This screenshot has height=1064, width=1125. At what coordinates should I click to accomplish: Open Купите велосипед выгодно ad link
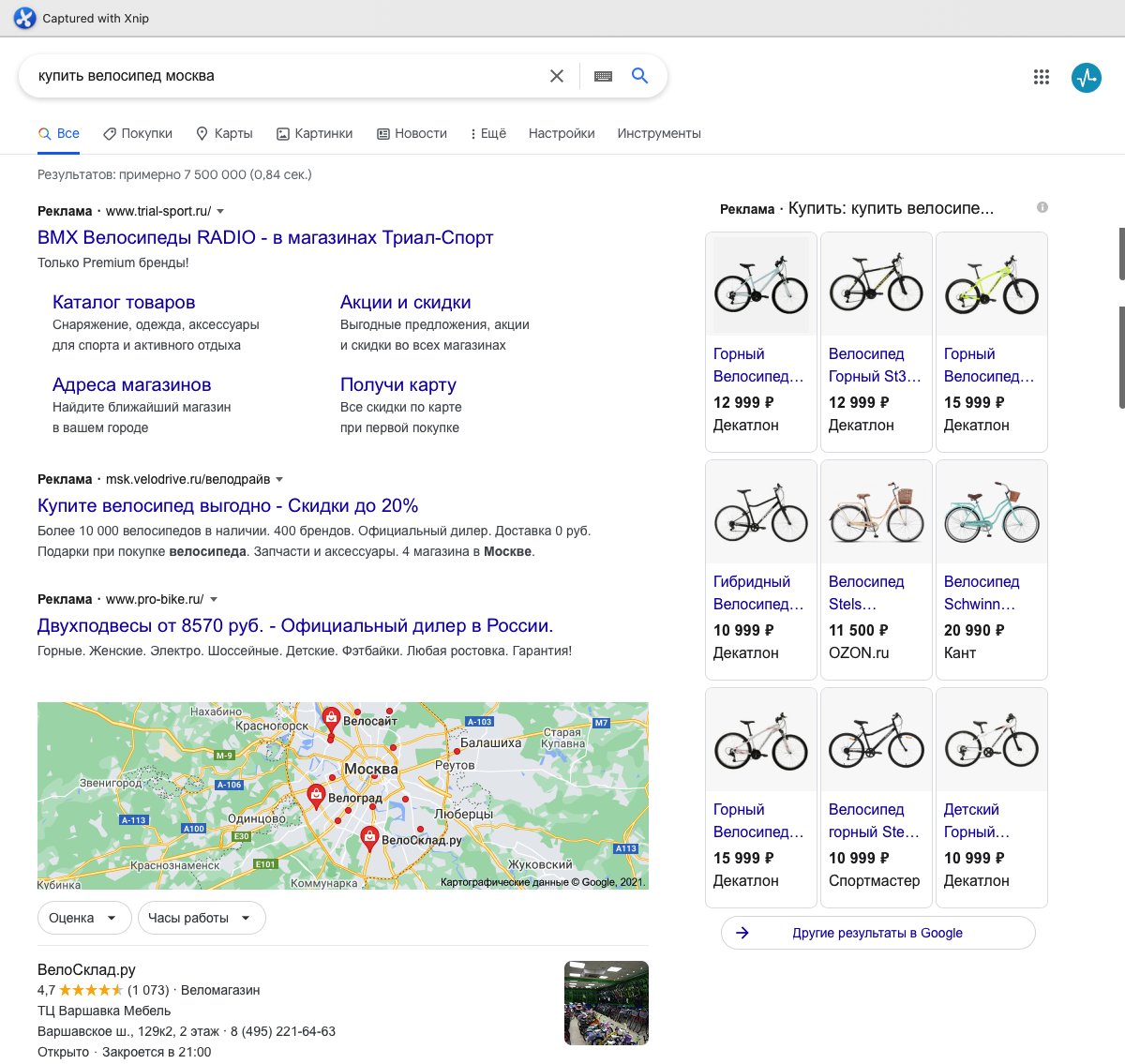pos(228,505)
